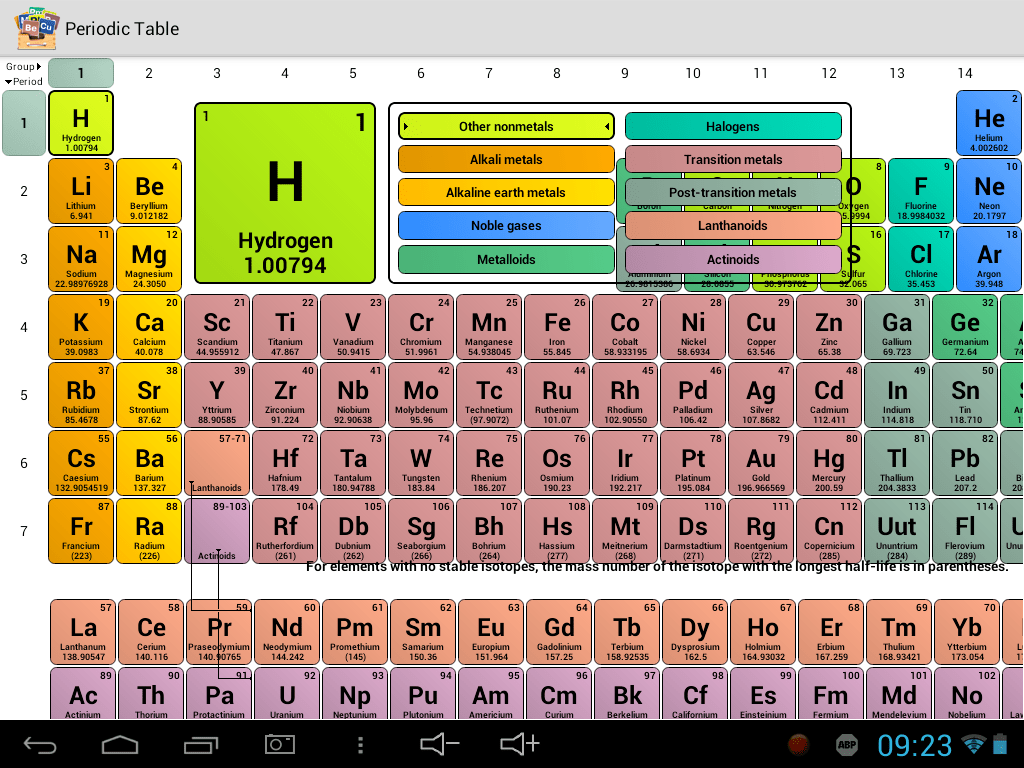Toggle the Noble gases category filter

point(506,226)
